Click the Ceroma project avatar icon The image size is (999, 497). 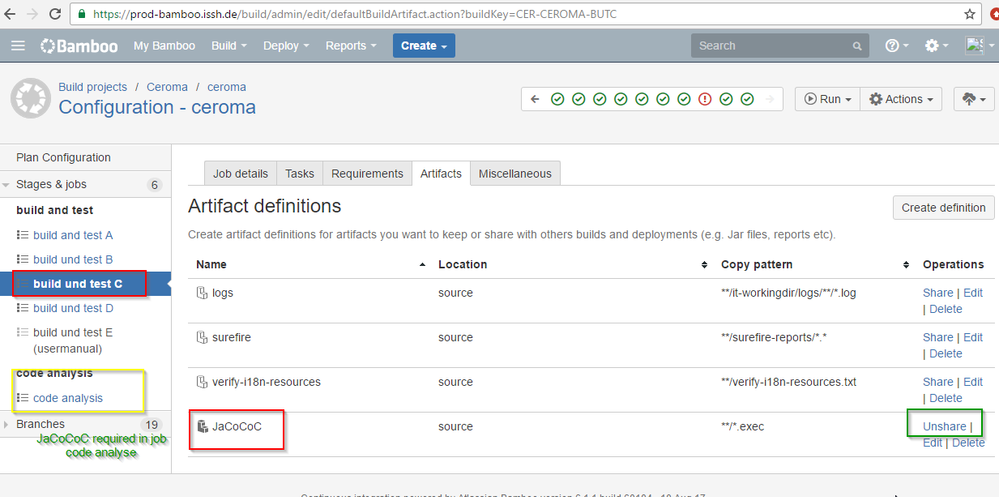coord(31,98)
